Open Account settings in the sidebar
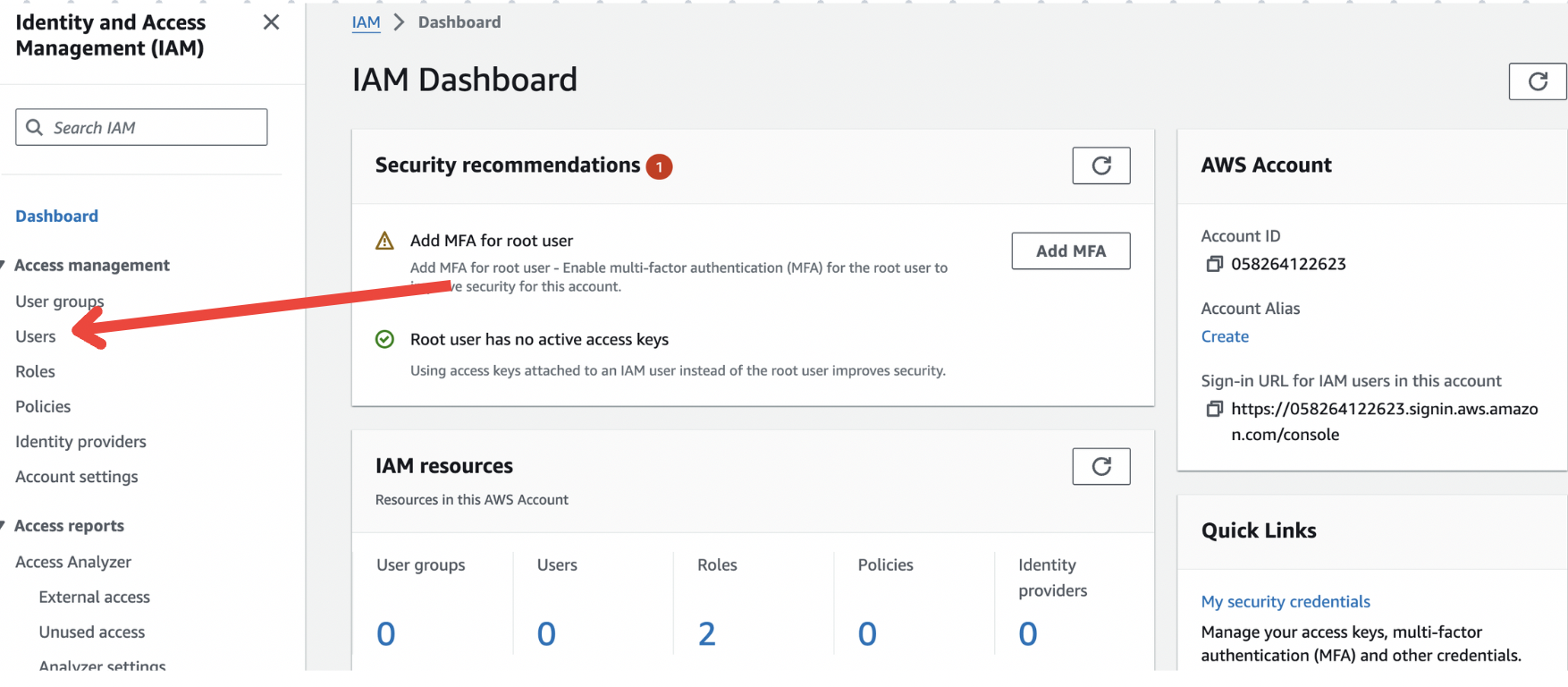 tap(77, 477)
